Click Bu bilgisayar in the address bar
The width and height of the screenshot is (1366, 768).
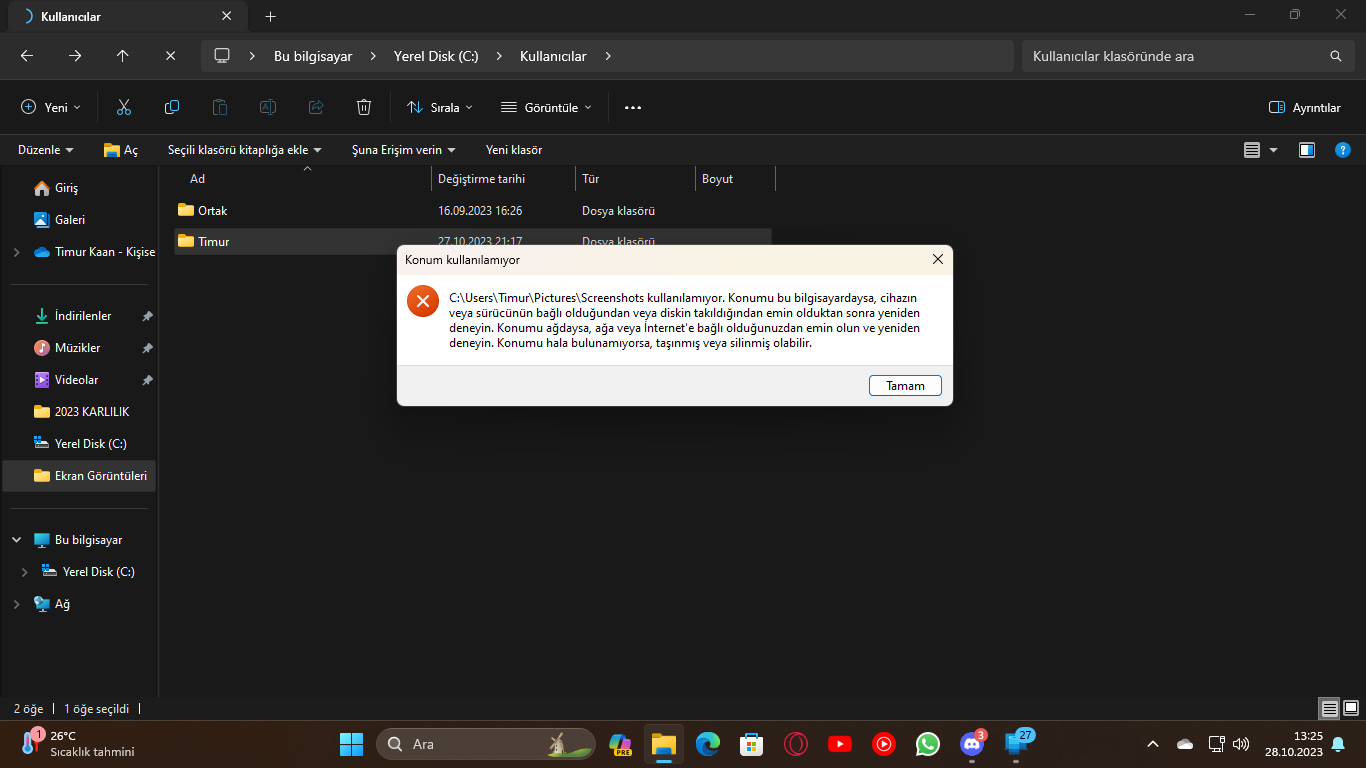[x=313, y=56]
